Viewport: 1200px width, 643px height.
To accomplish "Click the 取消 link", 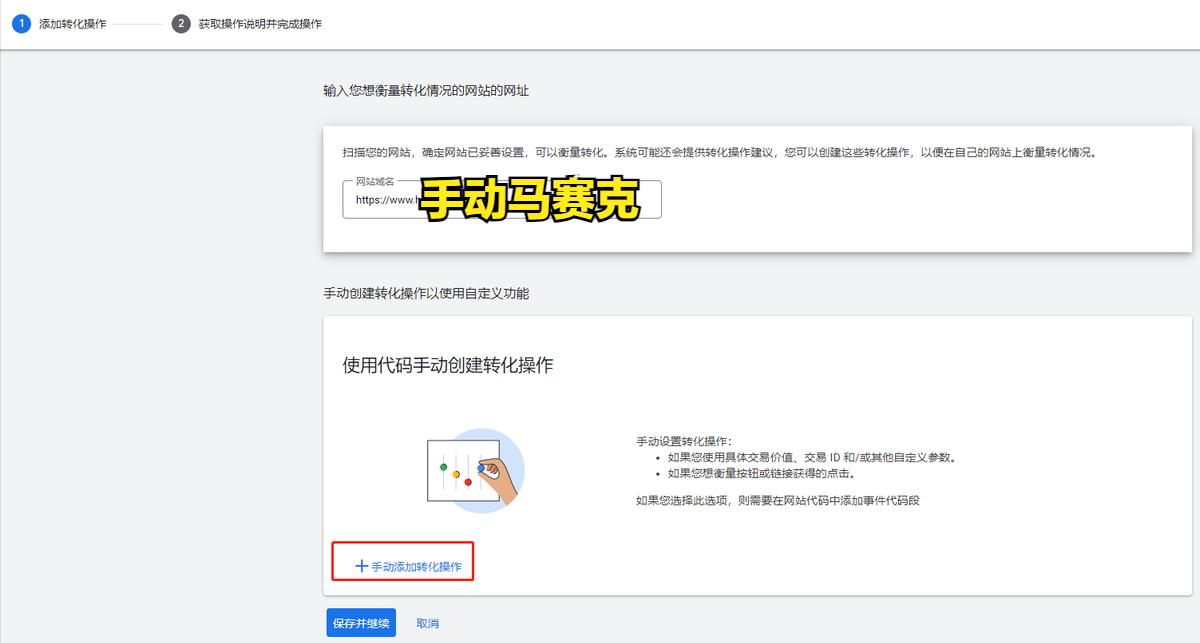I will [x=427, y=622].
